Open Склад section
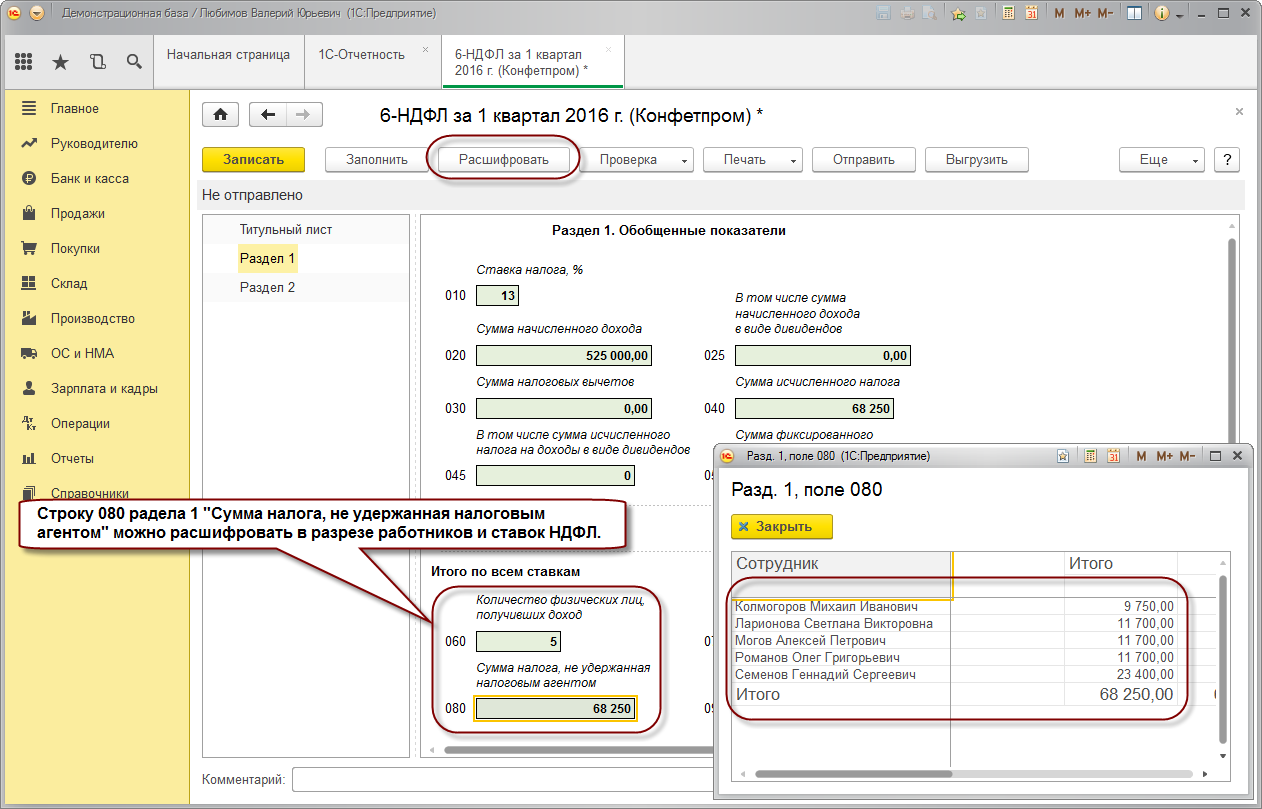Image resolution: width=1262 pixels, height=809 pixels. point(69,283)
